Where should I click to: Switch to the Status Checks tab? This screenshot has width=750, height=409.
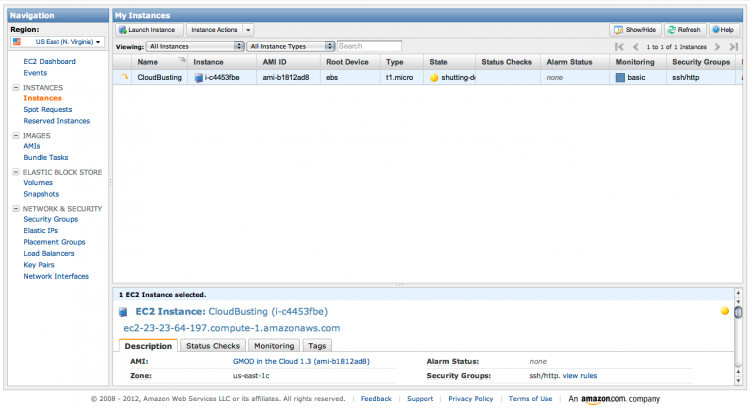[x=213, y=346]
